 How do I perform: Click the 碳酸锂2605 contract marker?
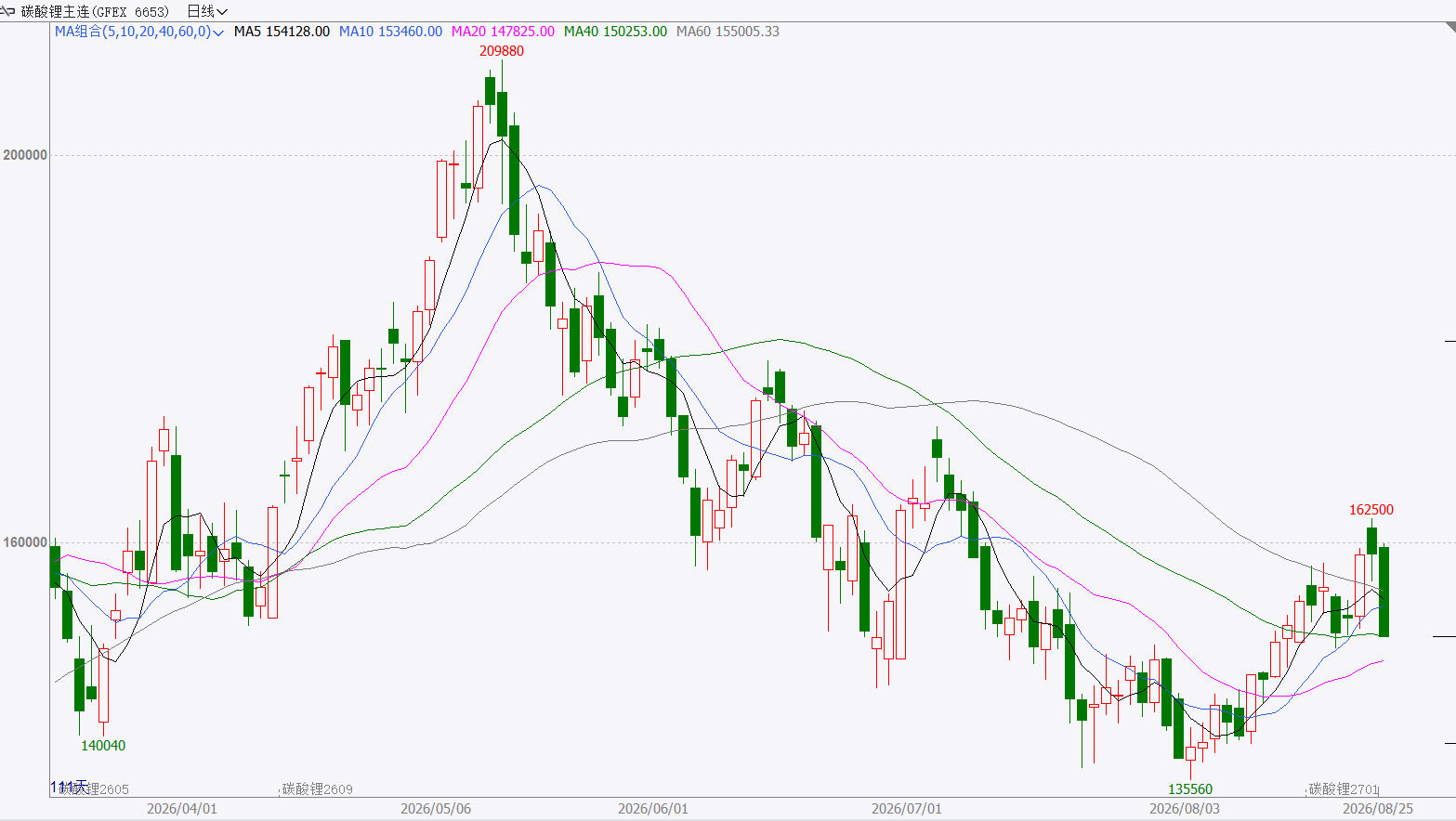point(94,789)
